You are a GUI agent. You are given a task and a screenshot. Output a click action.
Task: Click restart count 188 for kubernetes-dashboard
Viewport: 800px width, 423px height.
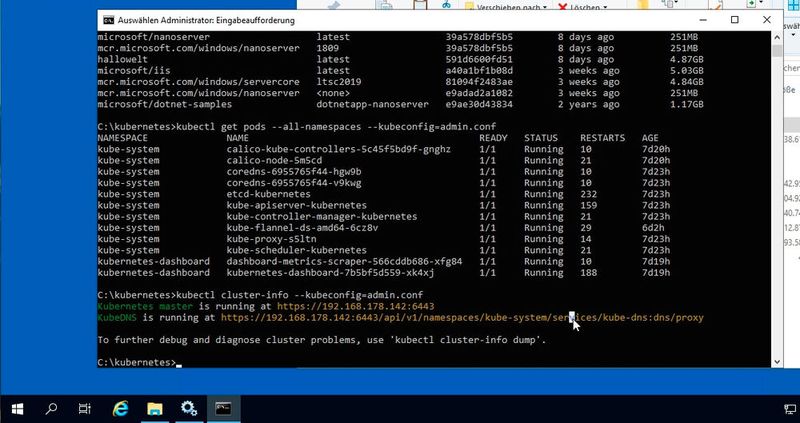point(588,272)
